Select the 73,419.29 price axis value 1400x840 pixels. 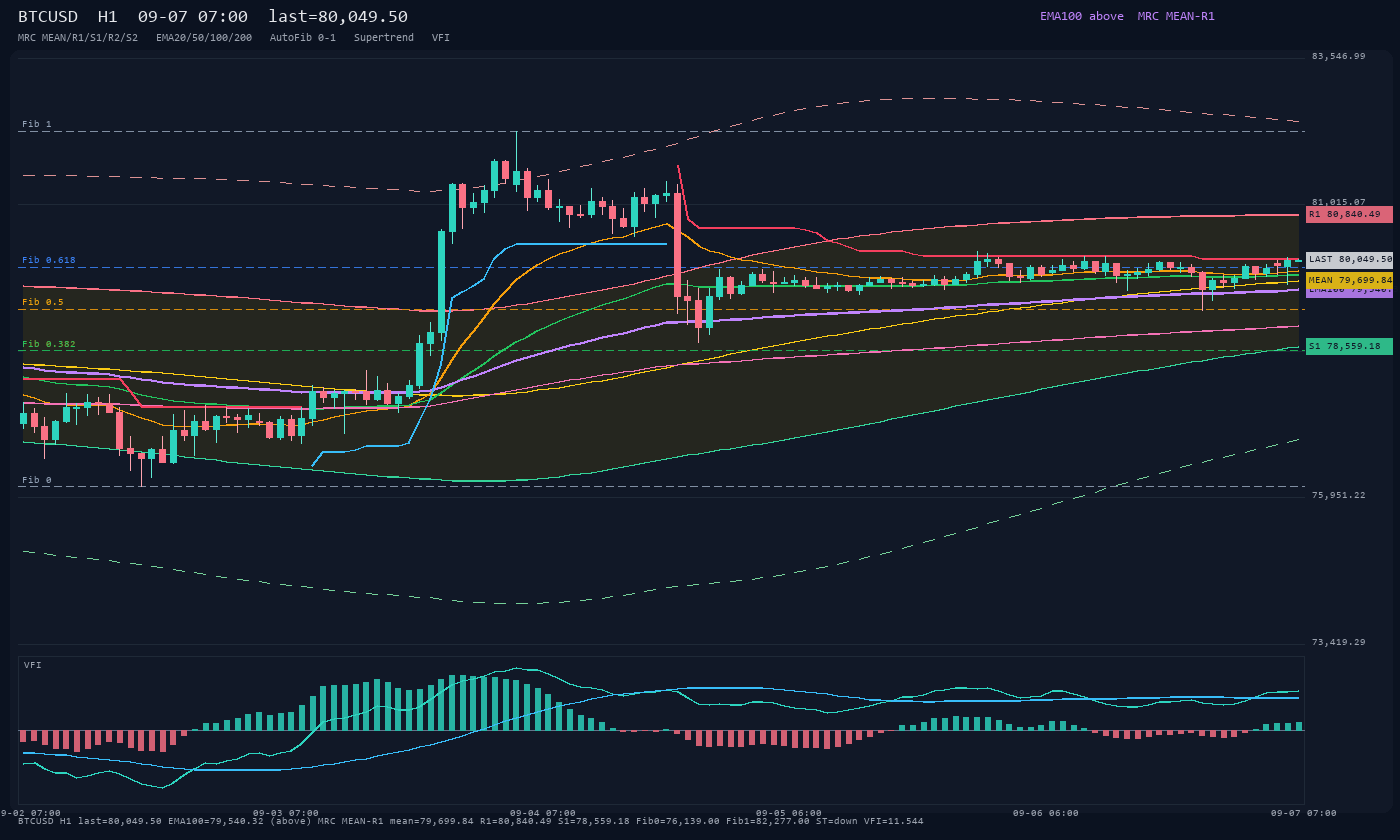(x=1338, y=642)
